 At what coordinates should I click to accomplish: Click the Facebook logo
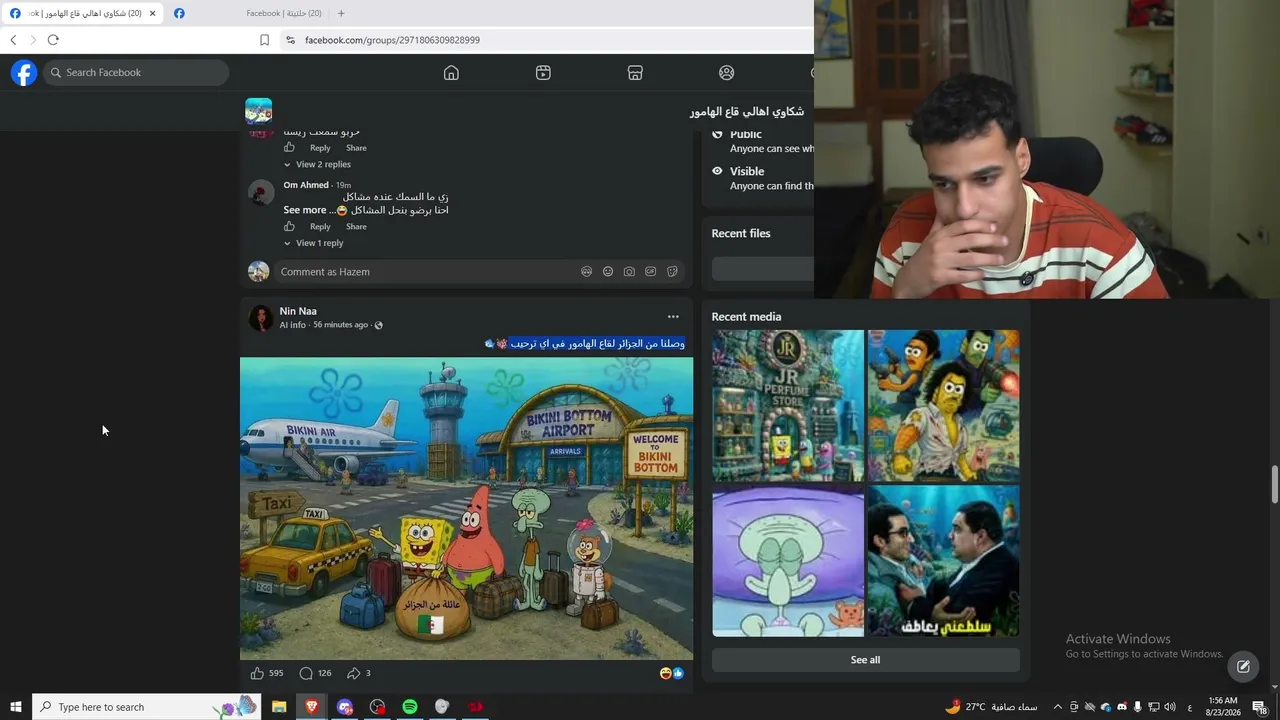pyautogui.click(x=24, y=73)
